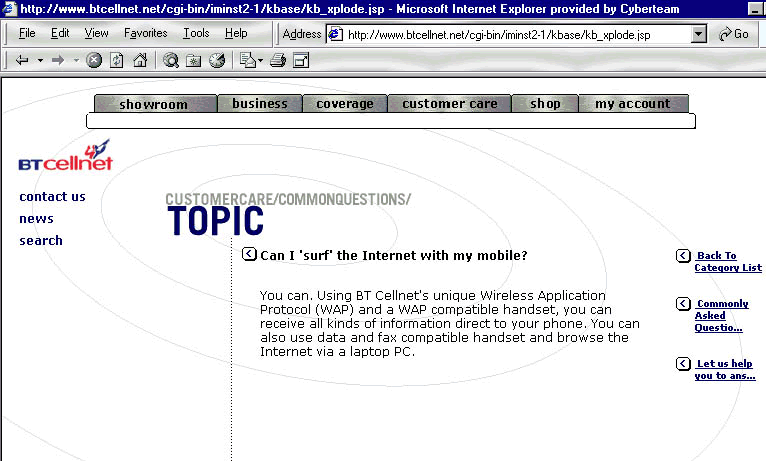Open the View menu
Image resolution: width=766 pixels, height=461 pixels.
(96, 33)
